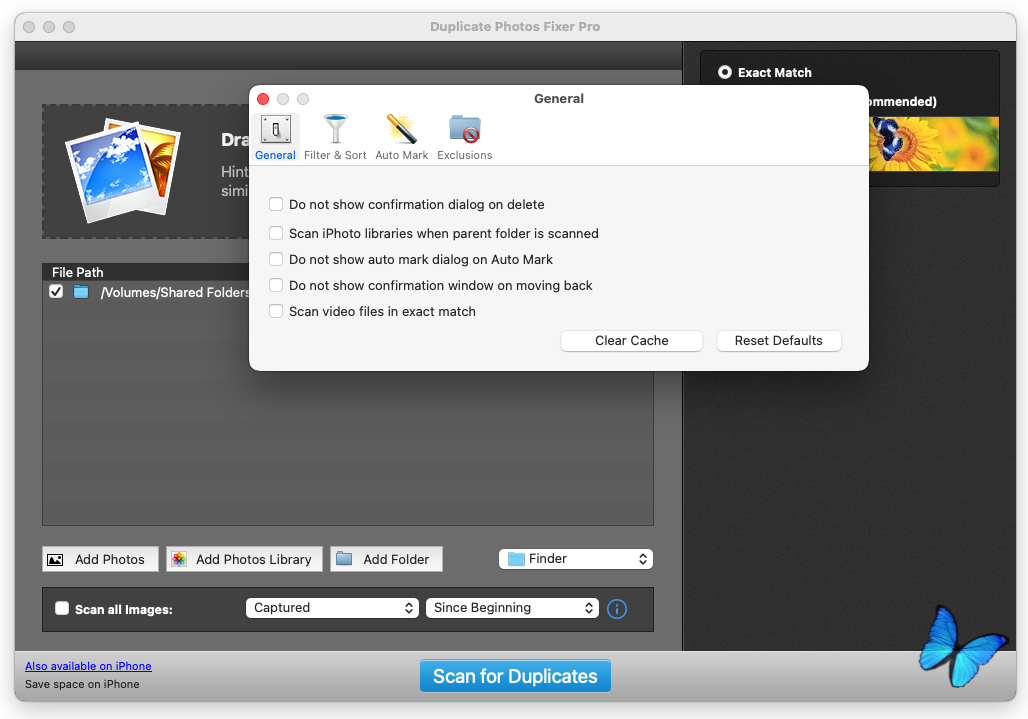The height and width of the screenshot is (719, 1028).
Task: Click the Add Photos Library button
Action: (245, 559)
